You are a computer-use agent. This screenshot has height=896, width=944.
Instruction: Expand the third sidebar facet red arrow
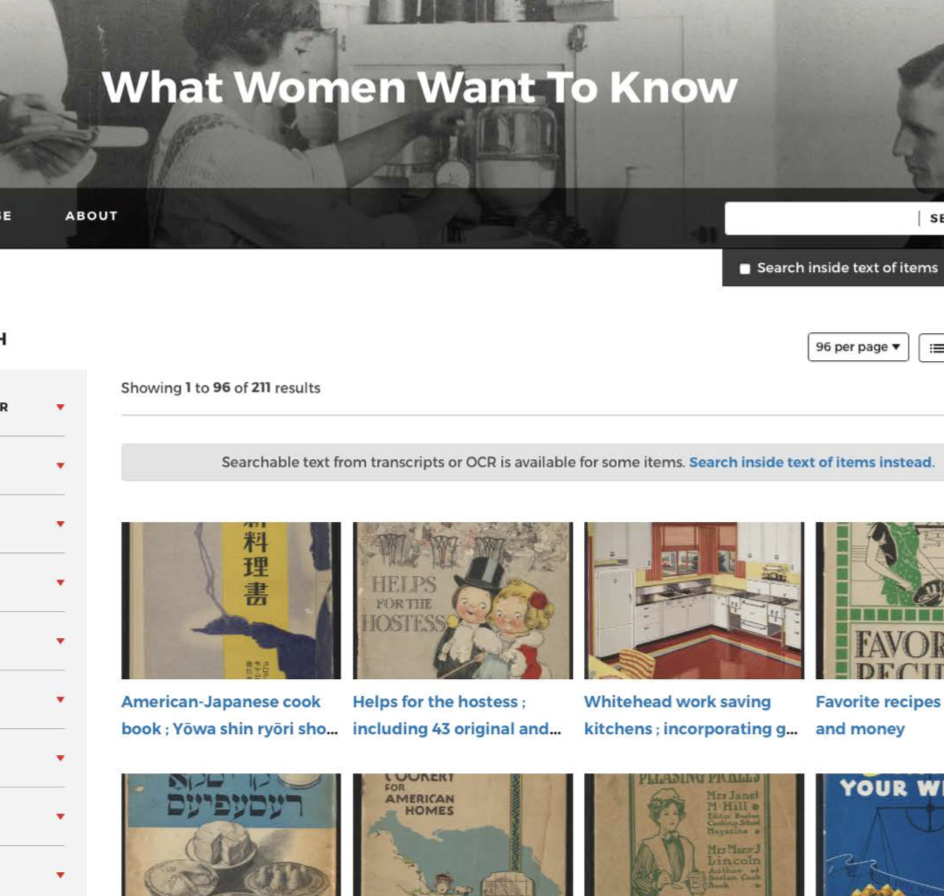click(60, 524)
